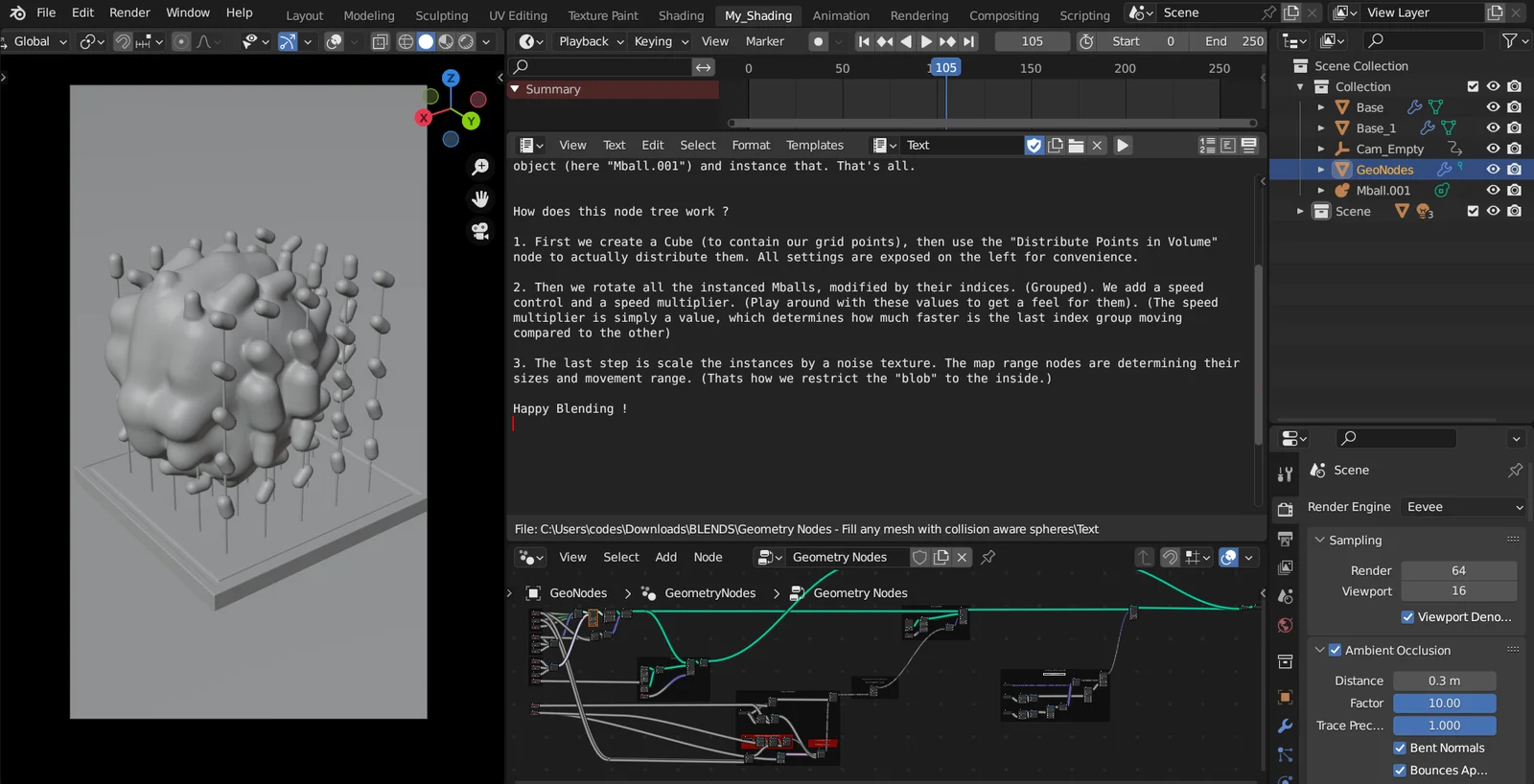
Task: Open the Render properties tab icon
Action: pos(1286,508)
